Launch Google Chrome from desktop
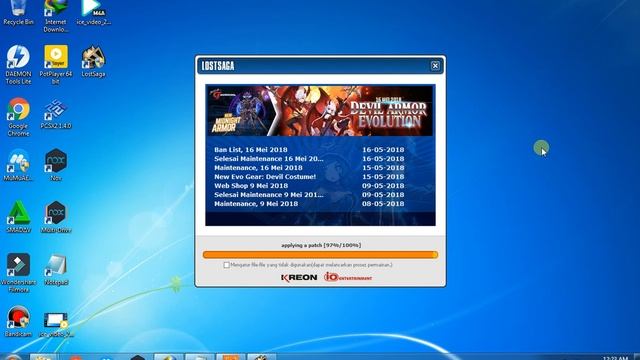This screenshot has width=640, height=360. [18, 116]
